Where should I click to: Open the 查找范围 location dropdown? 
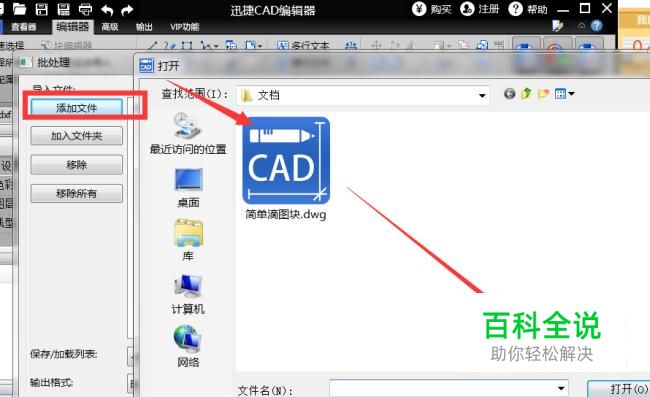click(x=482, y=95)
